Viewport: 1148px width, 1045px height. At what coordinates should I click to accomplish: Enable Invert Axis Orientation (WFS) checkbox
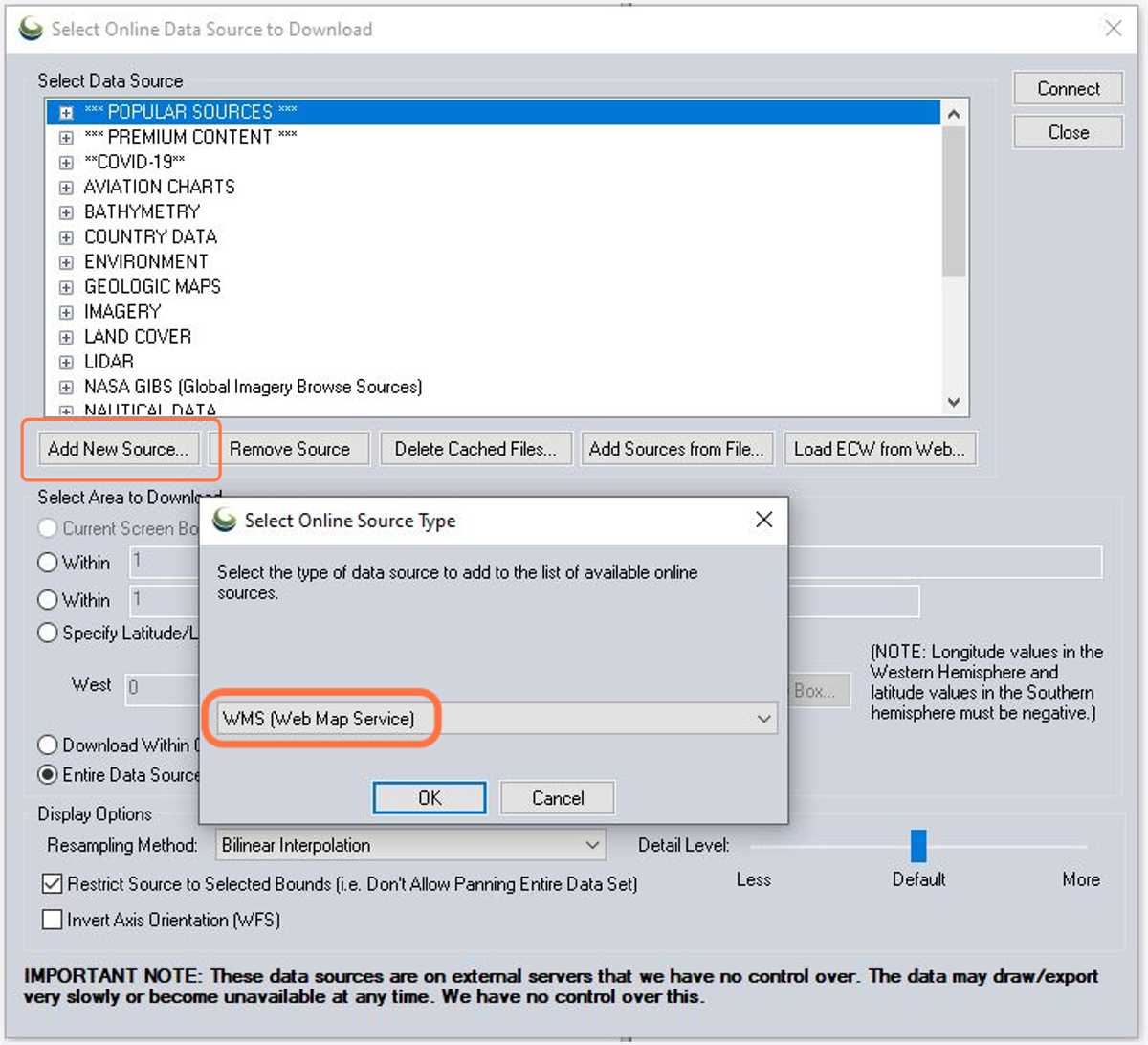(53, 921)
